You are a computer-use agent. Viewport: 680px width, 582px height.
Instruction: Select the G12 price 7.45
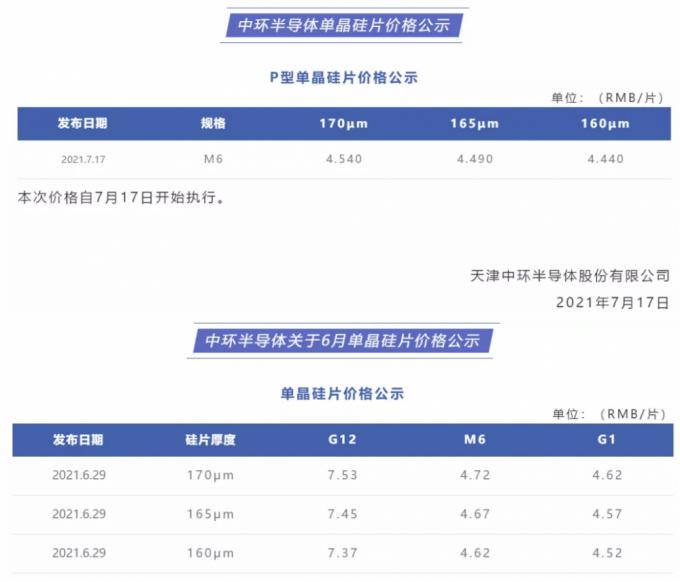(x=343, y=514)
